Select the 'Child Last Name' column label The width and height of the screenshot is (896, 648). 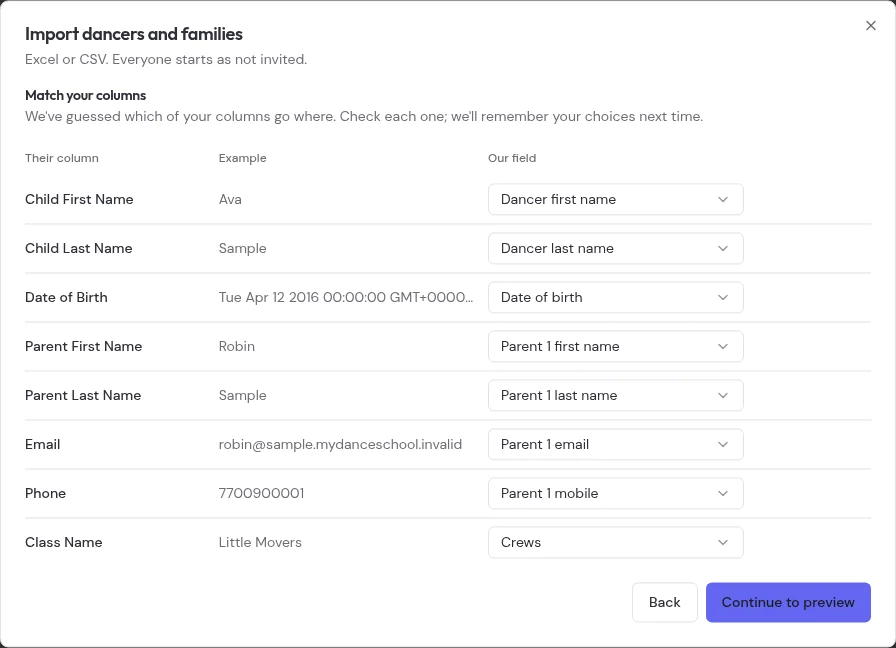pos(78,249)
